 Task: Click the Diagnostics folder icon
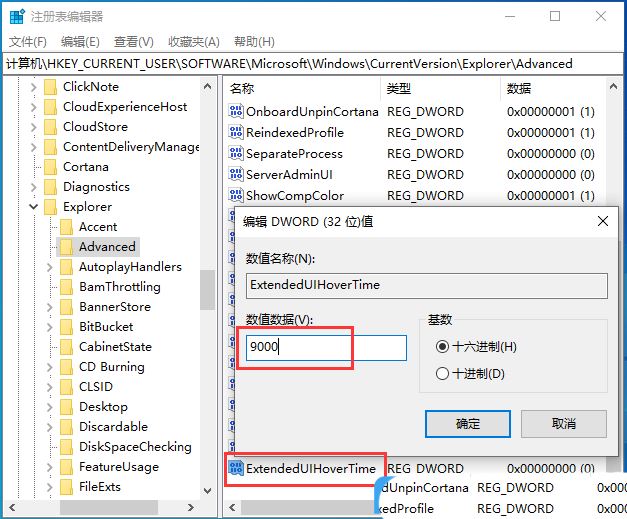[50, 187]
